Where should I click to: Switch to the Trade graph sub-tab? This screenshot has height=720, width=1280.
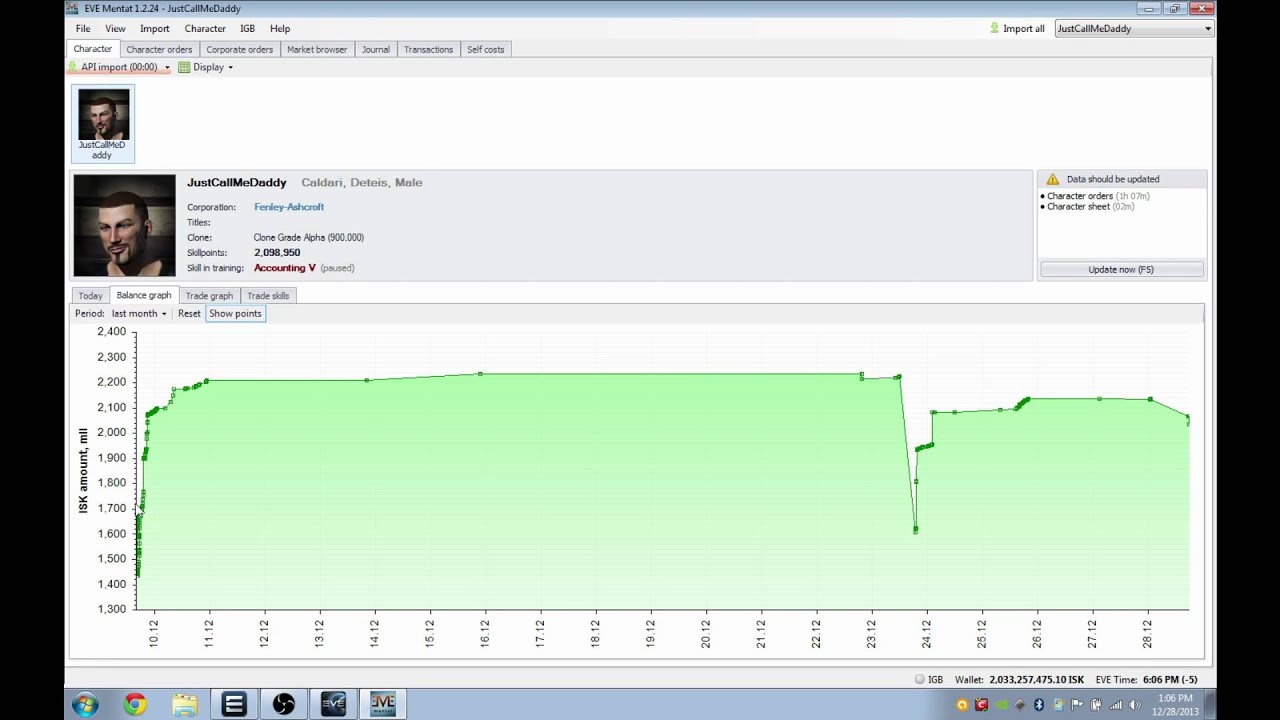click(x=209, y=296)
